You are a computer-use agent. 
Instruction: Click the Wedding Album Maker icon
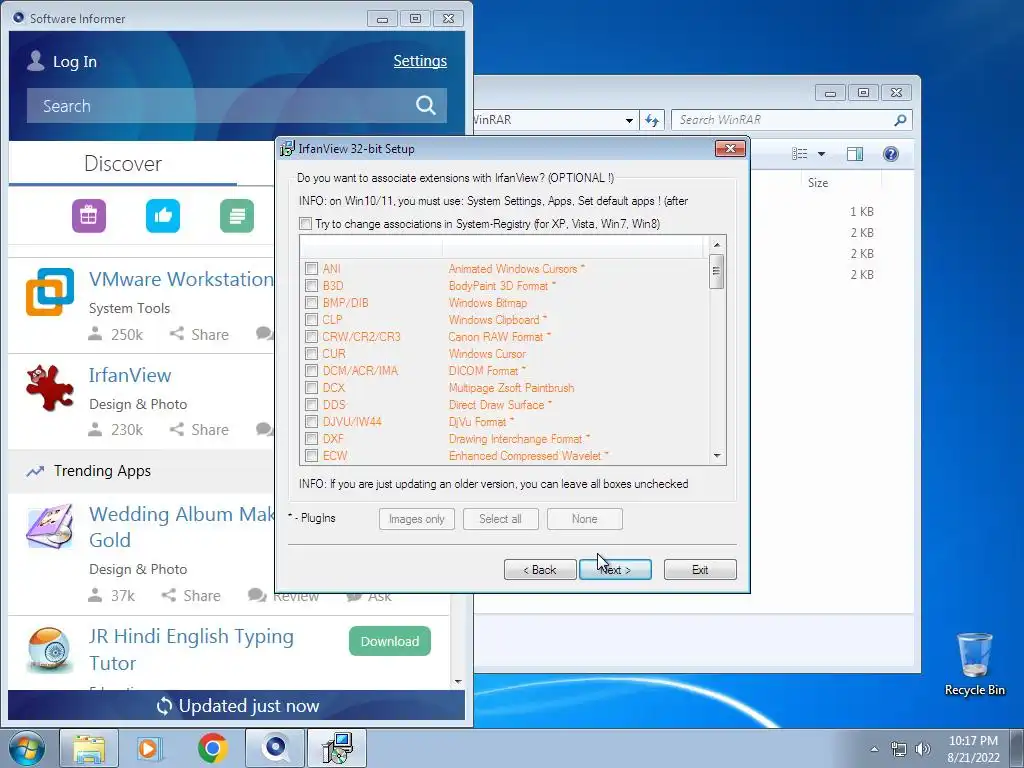[50, 526]
